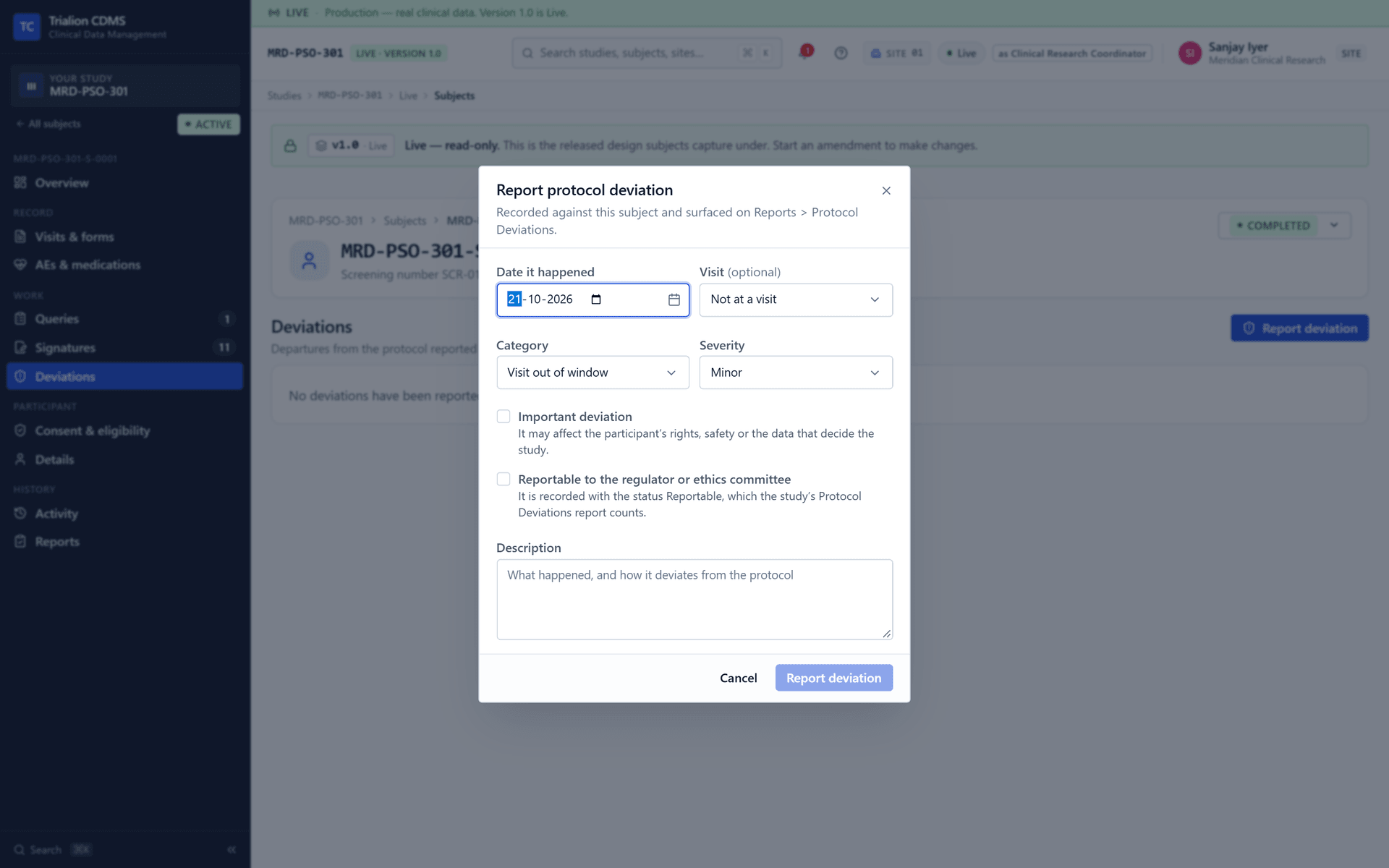
Task: Tick the Important deviation checkbox
Action: 504,417
